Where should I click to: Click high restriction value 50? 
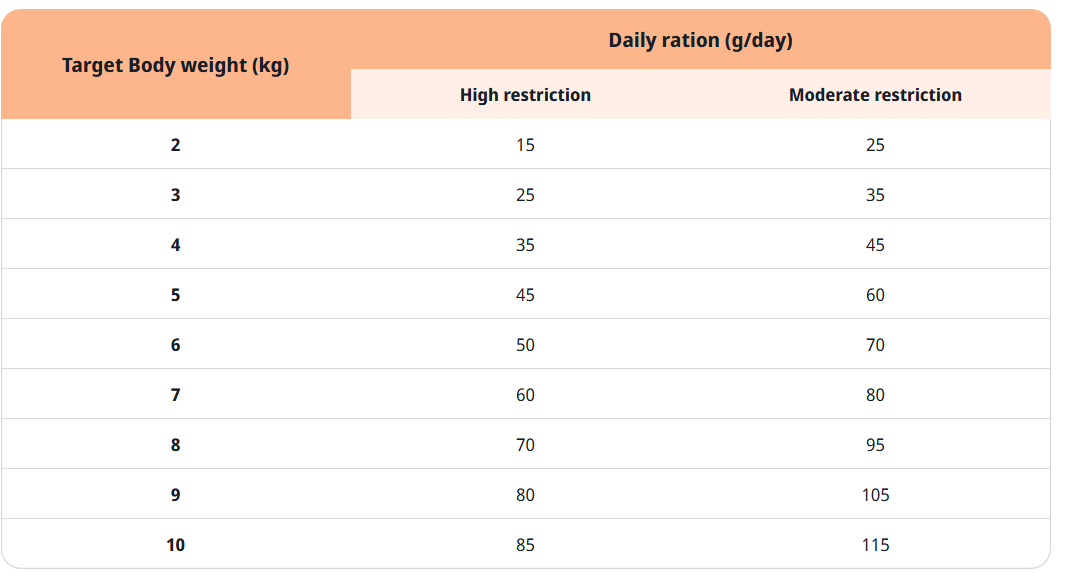pos(525,345)
